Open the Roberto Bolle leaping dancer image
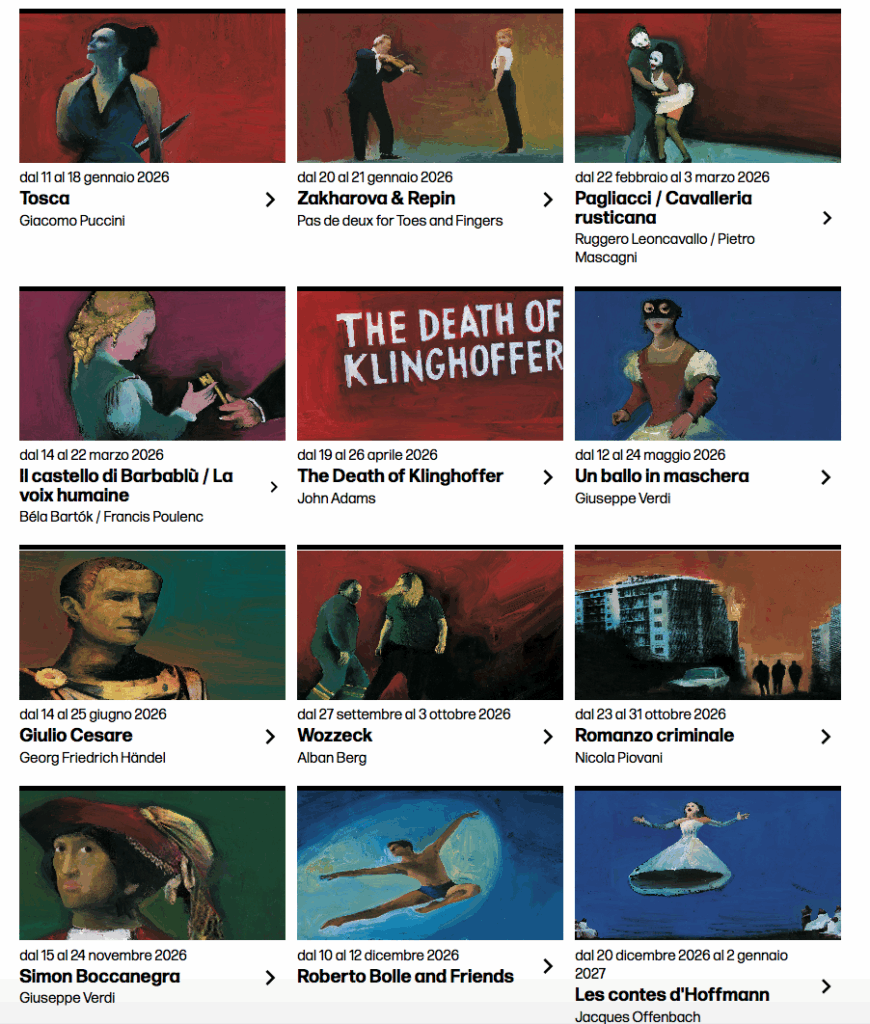 430,863
